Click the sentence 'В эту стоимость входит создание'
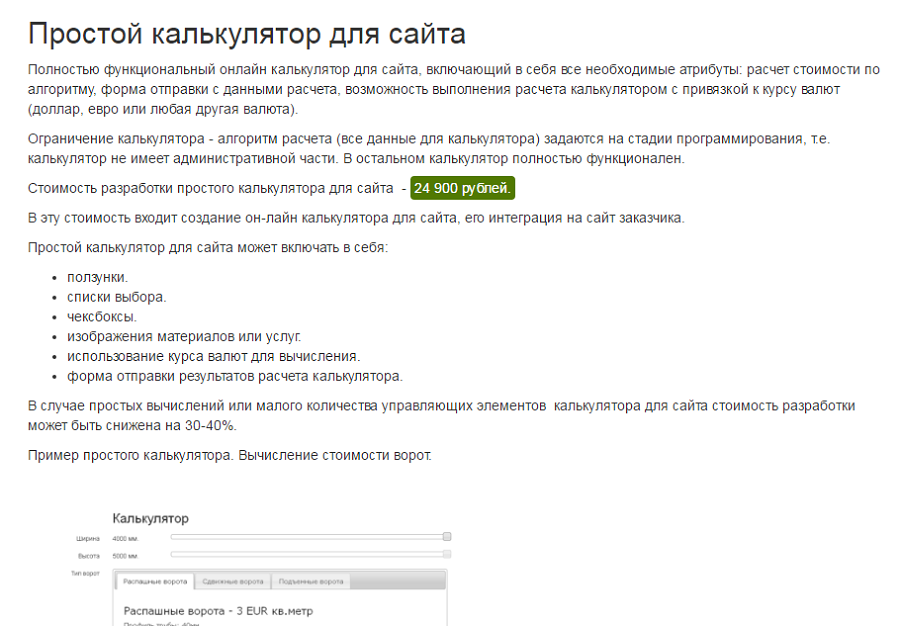Image resolution: width=900 pixels, height=626 pixels. pyautogui.click(x=356, y=218)
